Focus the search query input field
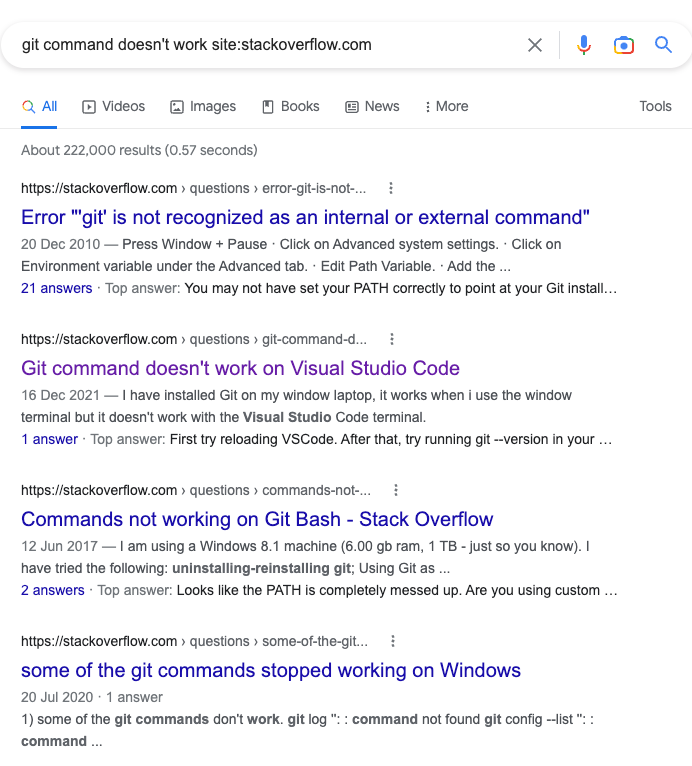This screenshot has width=692, height=766. [x=269, y=45]
